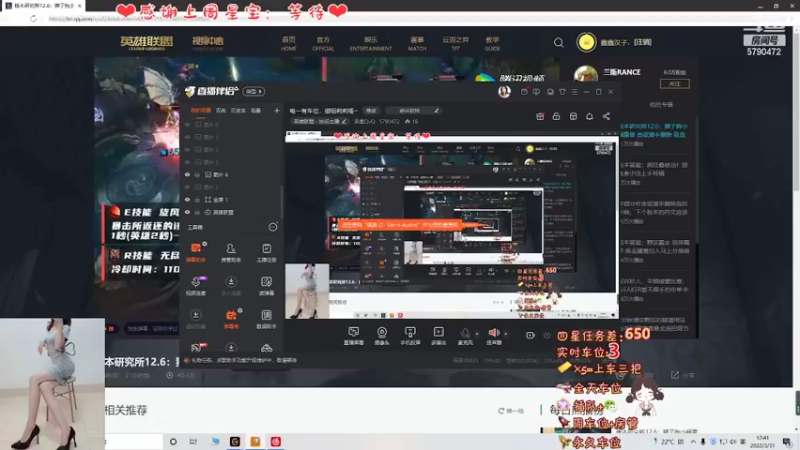Expand the speaker options arrow
Image resolution: width=800 pixels, height=450 pixels.
(506, 334)
